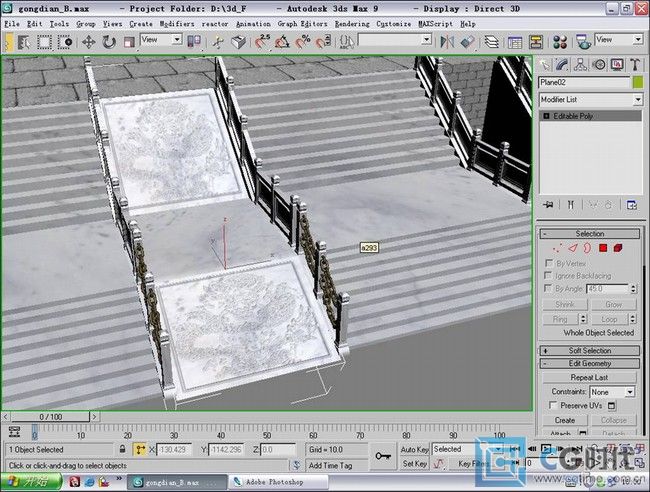
Task: Switch to the Utilities command panel
Action: click(x=635, y=65)
